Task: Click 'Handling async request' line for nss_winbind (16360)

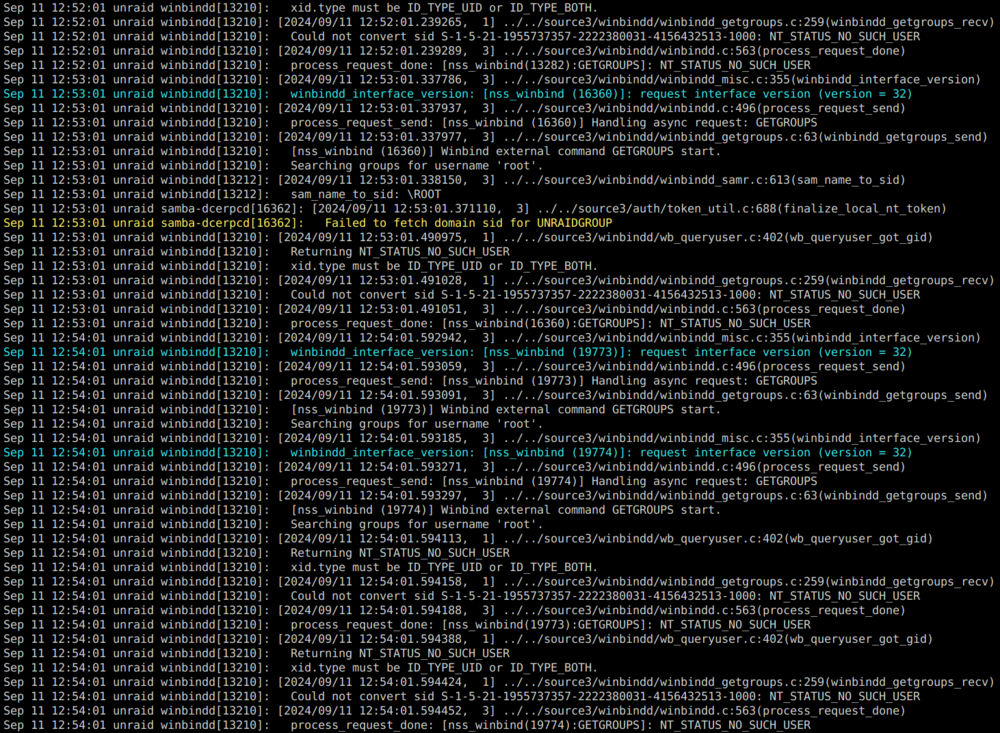Action: click(x=410, y=122)
